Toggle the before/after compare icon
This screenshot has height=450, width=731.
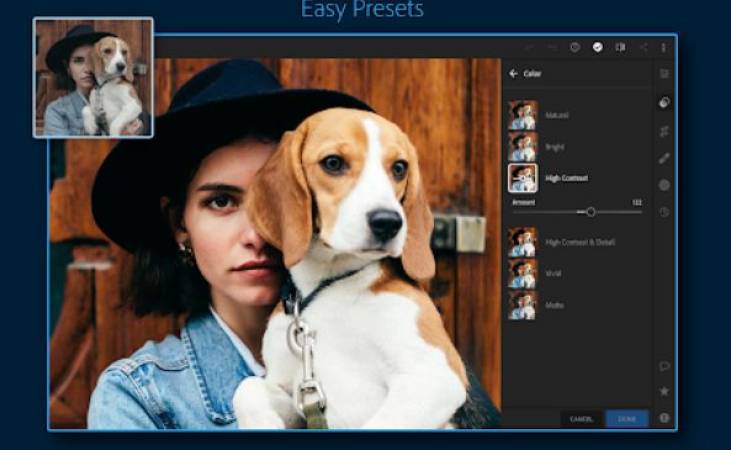click(621, 47)
